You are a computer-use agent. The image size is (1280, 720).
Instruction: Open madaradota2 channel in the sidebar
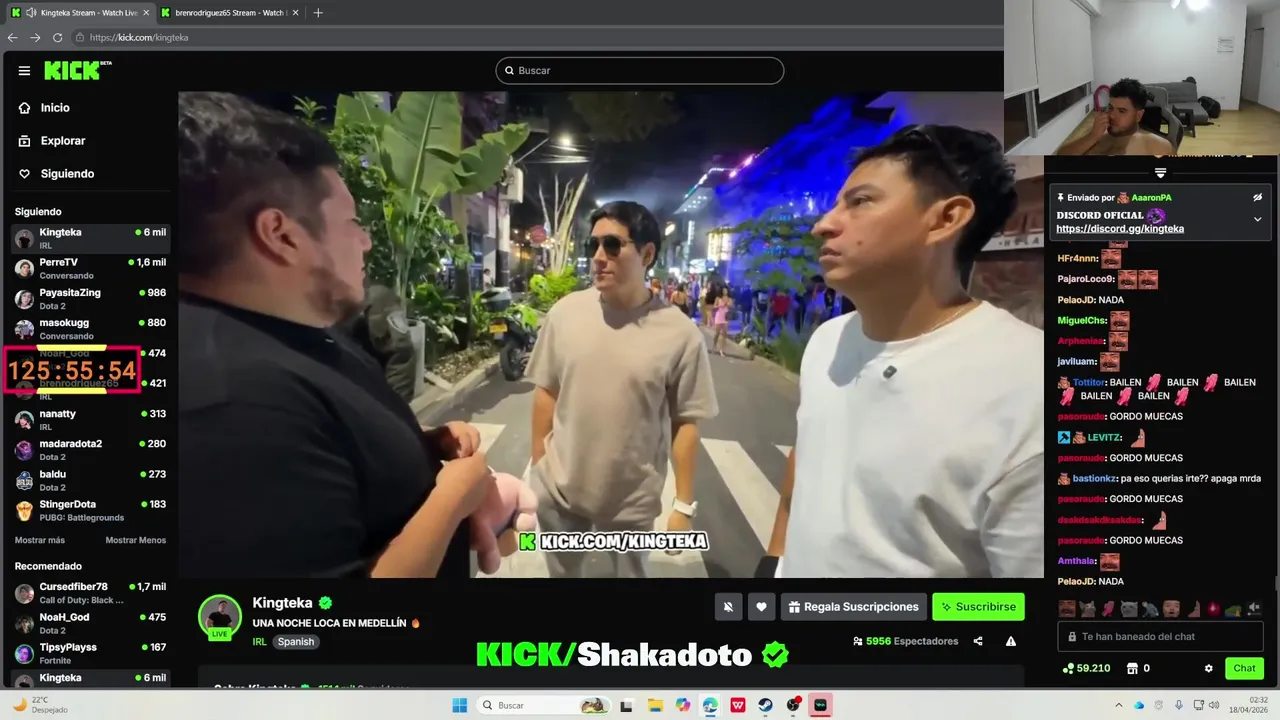tap(90, 449)
